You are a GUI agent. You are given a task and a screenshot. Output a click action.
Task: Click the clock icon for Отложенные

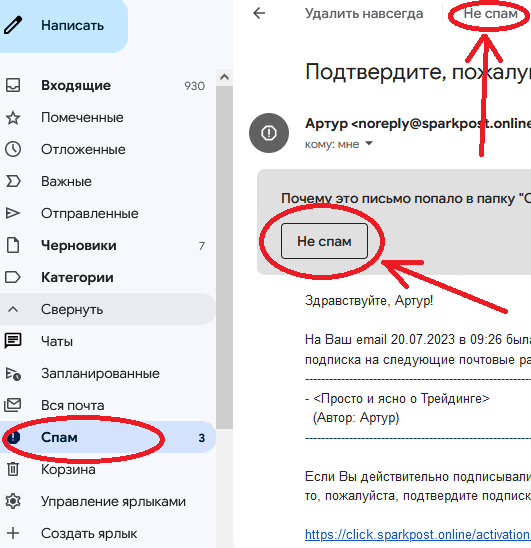click(x=13, y=149)
